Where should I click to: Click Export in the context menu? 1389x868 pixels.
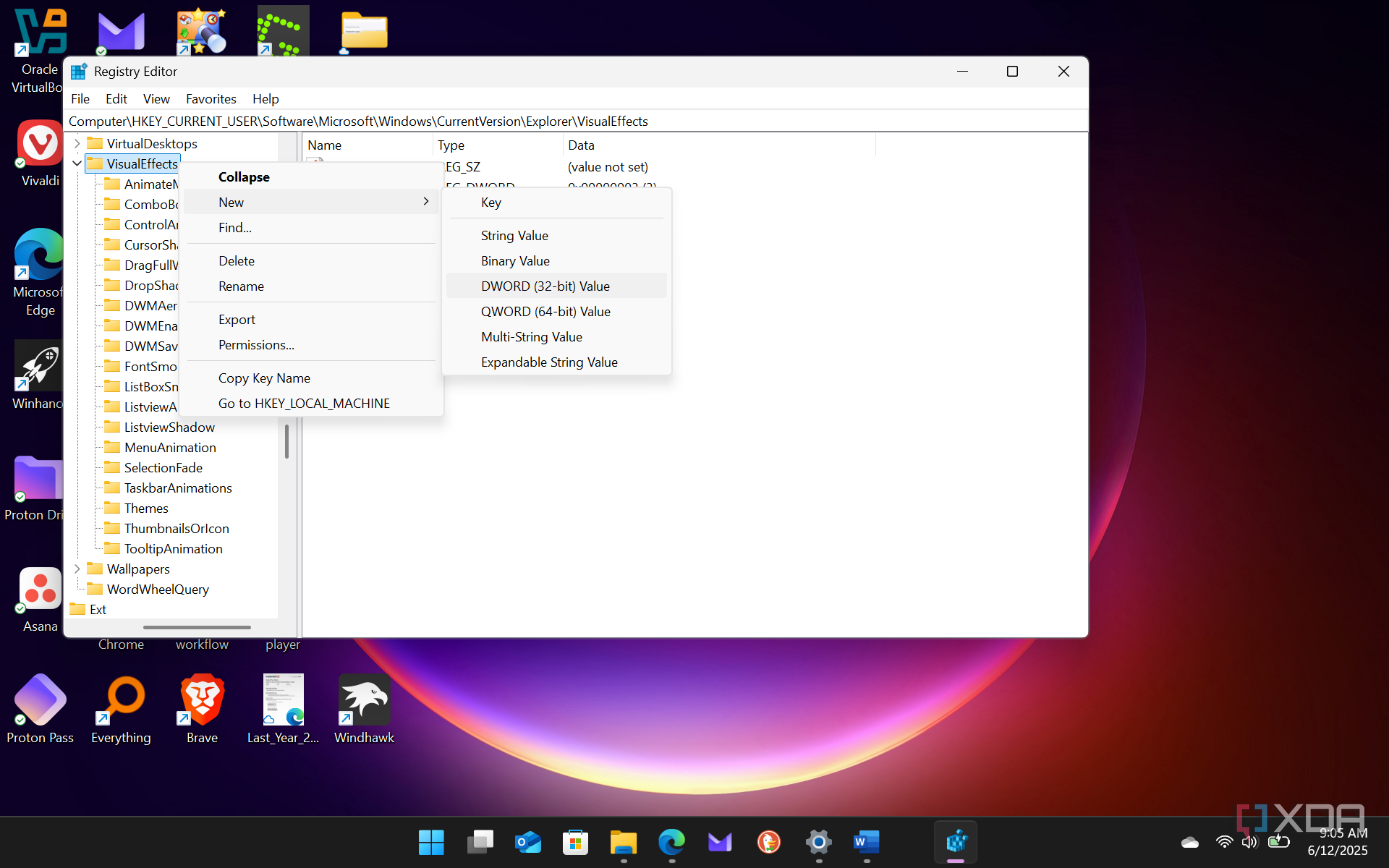coord(311,319)
